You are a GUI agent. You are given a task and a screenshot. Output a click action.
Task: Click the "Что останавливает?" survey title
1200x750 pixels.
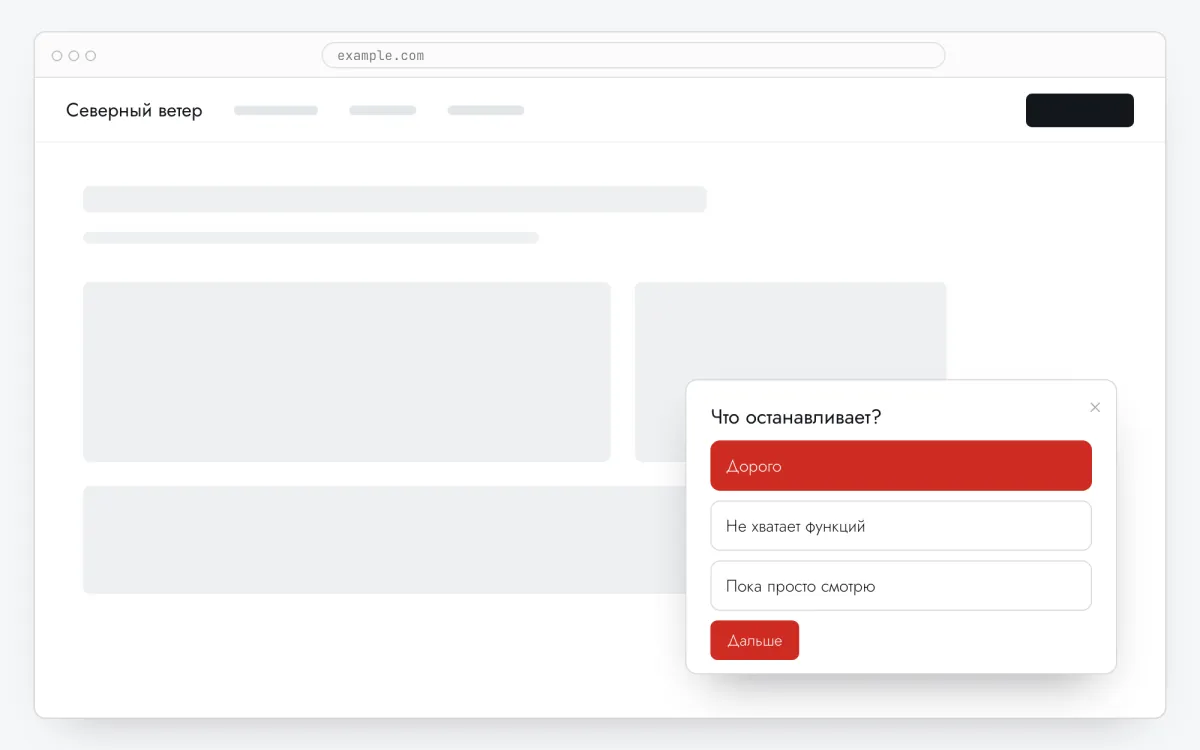tap(796, 417)
